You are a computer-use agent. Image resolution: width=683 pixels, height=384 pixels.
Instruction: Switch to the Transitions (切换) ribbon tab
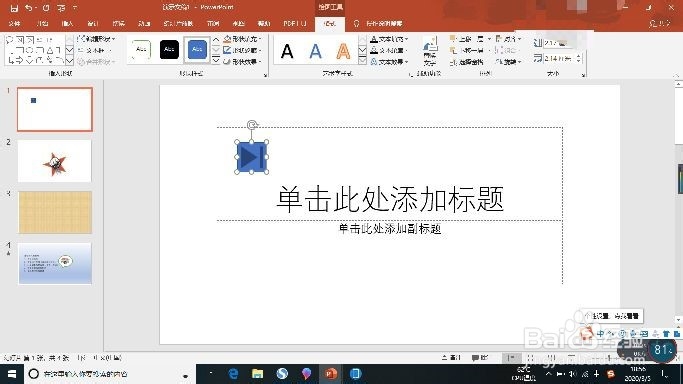(118, 24)
